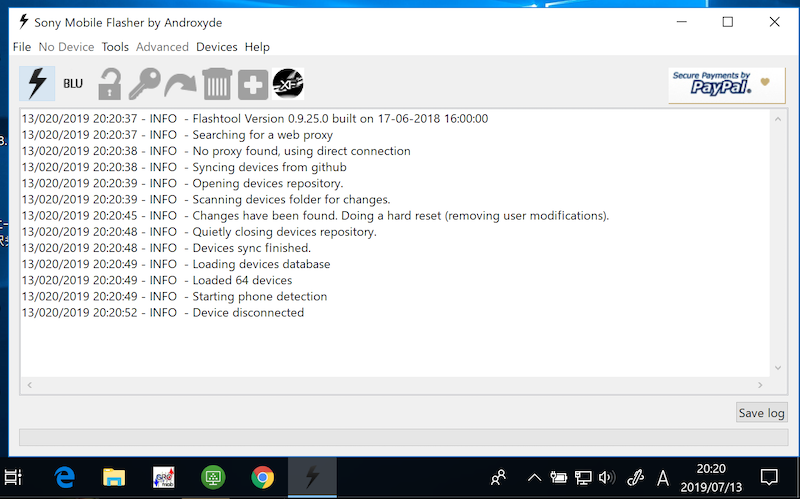
Task: Click the plus sign toolbar icon
Action: [252, 85]
